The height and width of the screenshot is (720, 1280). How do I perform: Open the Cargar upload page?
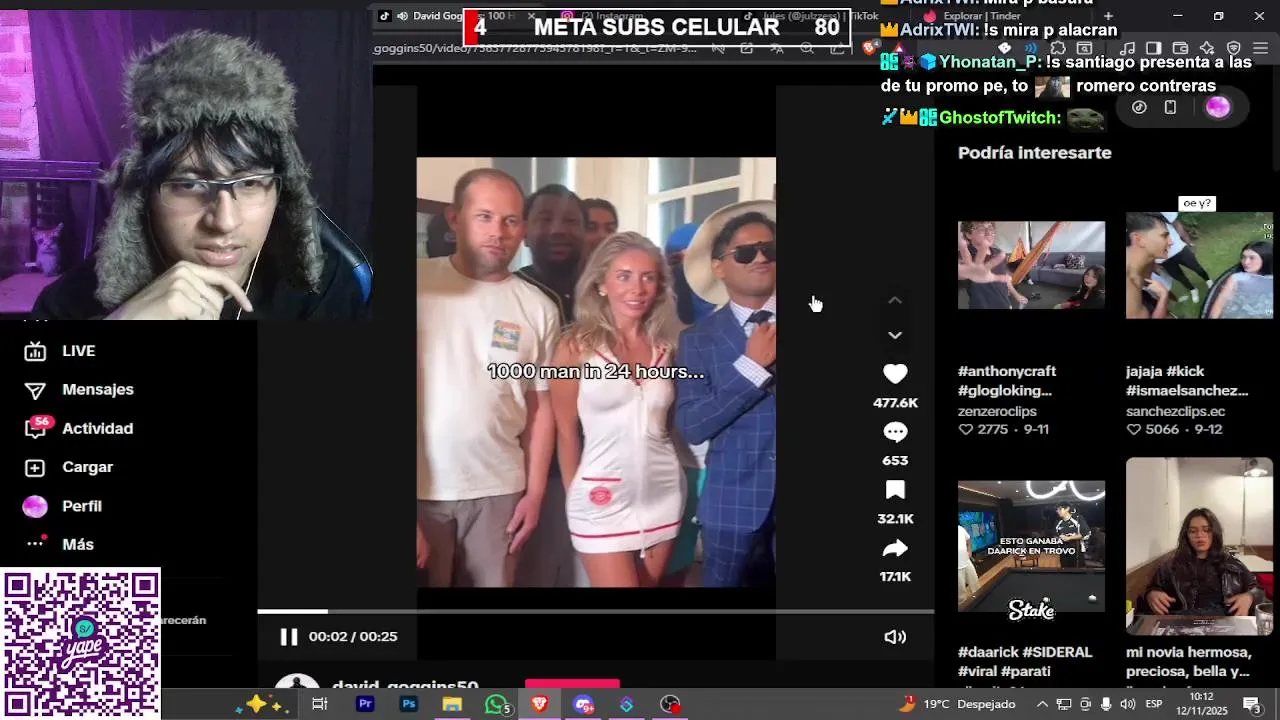(69, 467)
